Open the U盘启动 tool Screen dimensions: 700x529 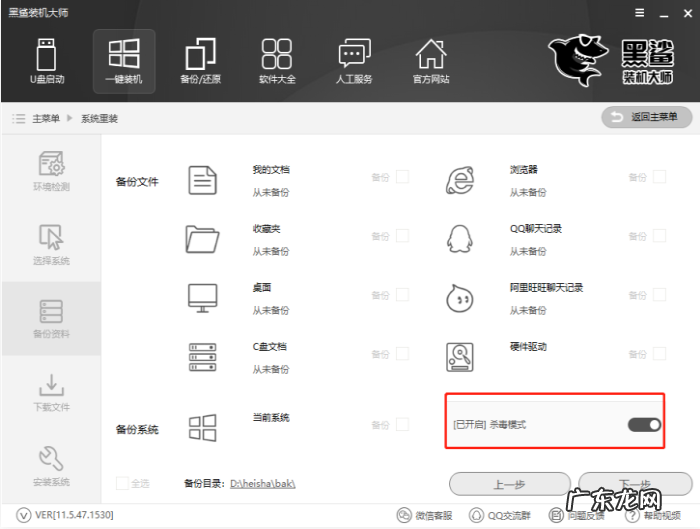pyautogui.click(x=46, y=61)
